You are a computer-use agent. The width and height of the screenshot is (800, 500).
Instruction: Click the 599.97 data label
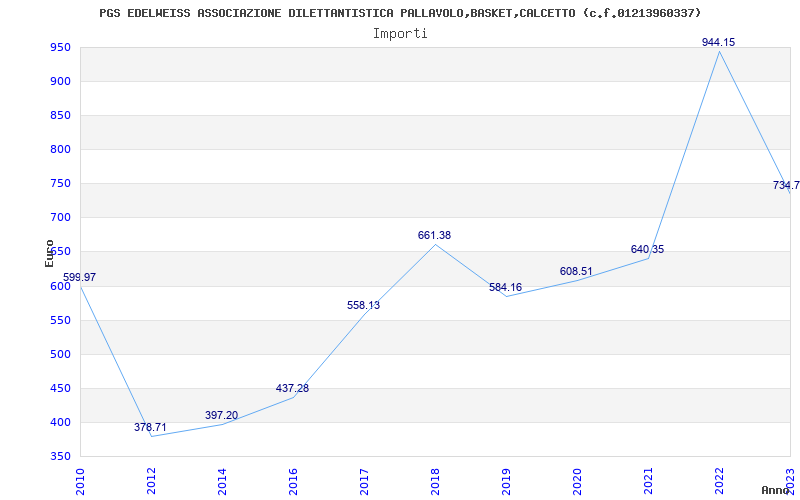point(79,278)
